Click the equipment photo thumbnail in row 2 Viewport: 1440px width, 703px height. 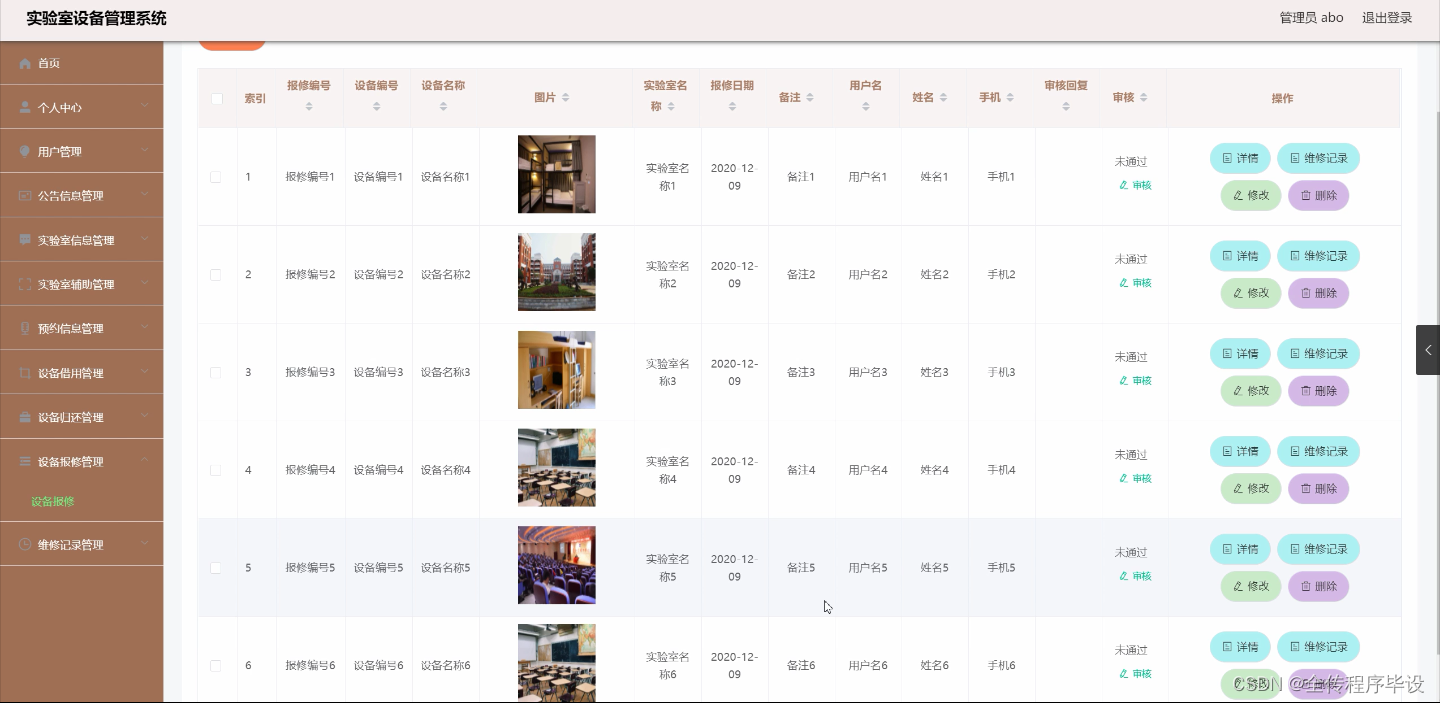pyautogui.click(x=556, y=272)
